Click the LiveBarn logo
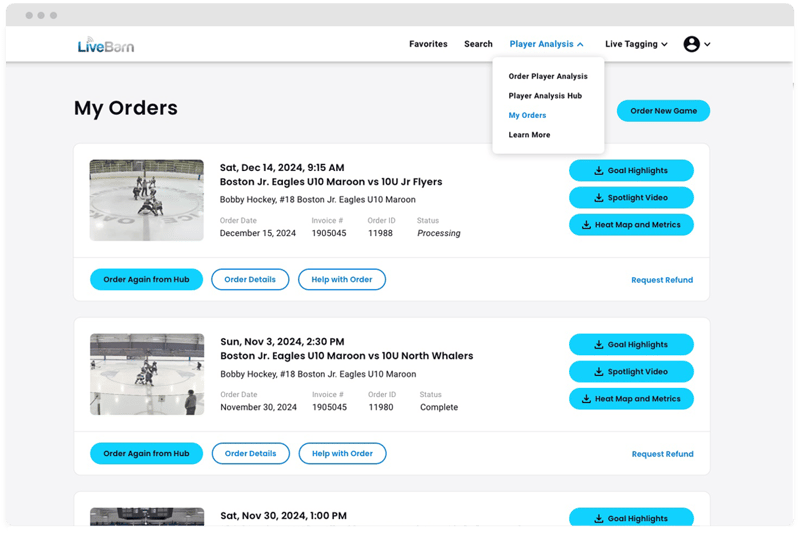The width and height of the screenshot is (800, 534). [106, 45]
